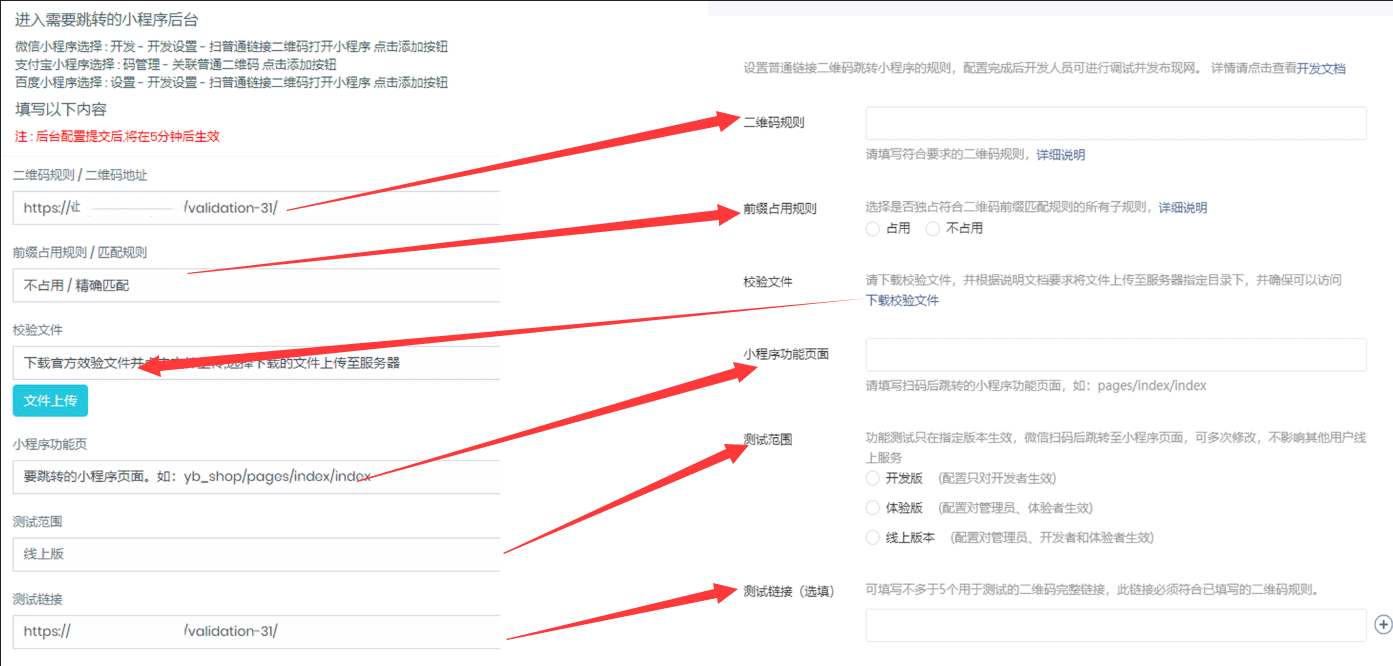Screen dimensions: 1393x666
Task: Click the right-side 二维码规则 label
Action: click(774, 123)
